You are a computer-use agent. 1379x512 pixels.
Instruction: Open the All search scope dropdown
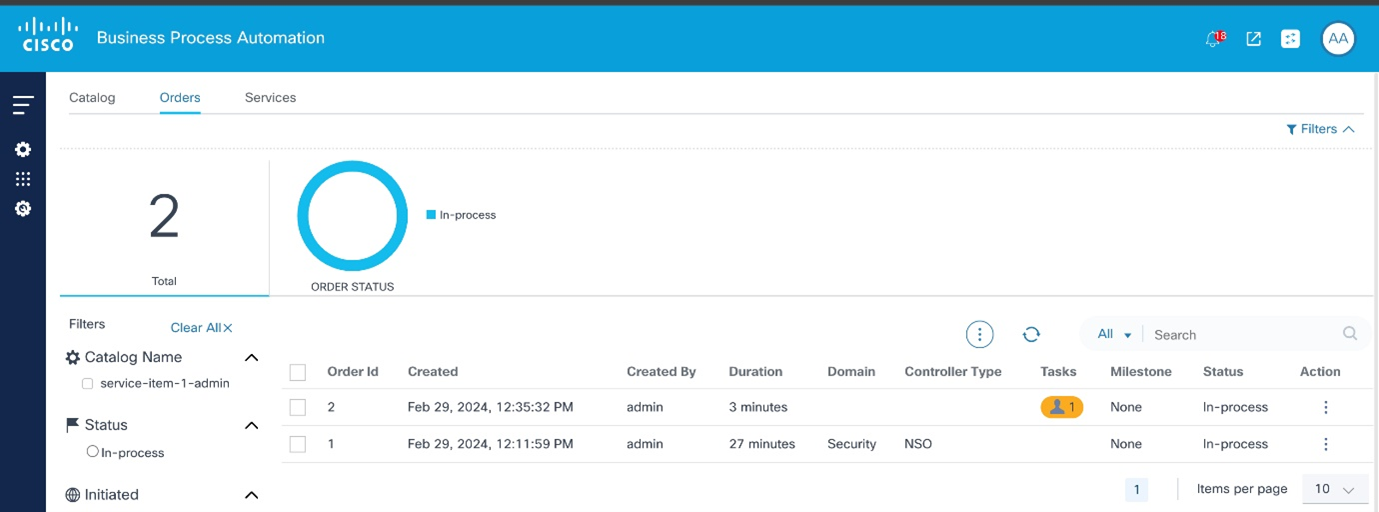tap(1114, 334)
